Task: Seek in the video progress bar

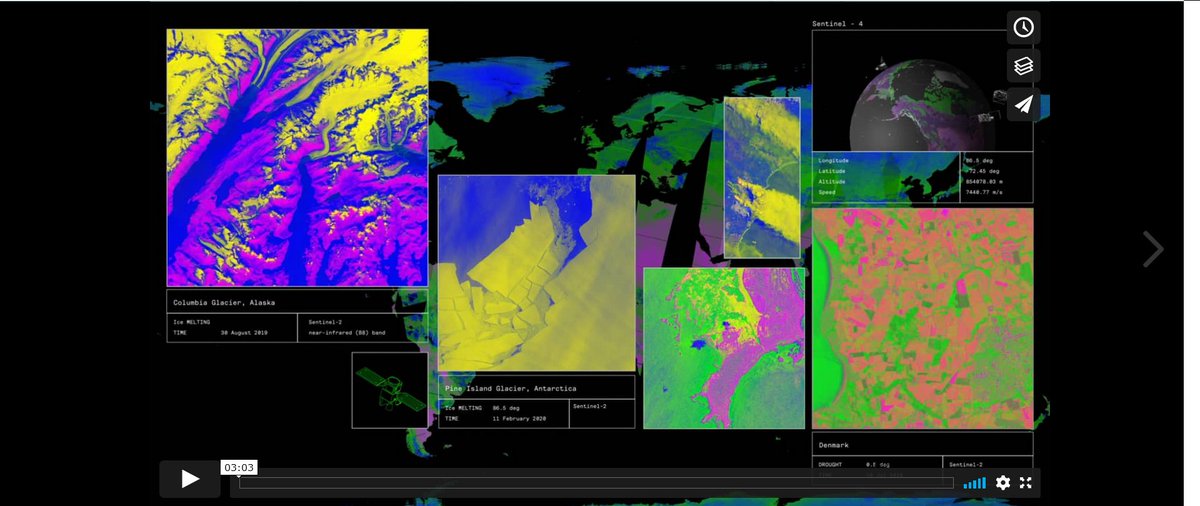Action: point(596,482)
